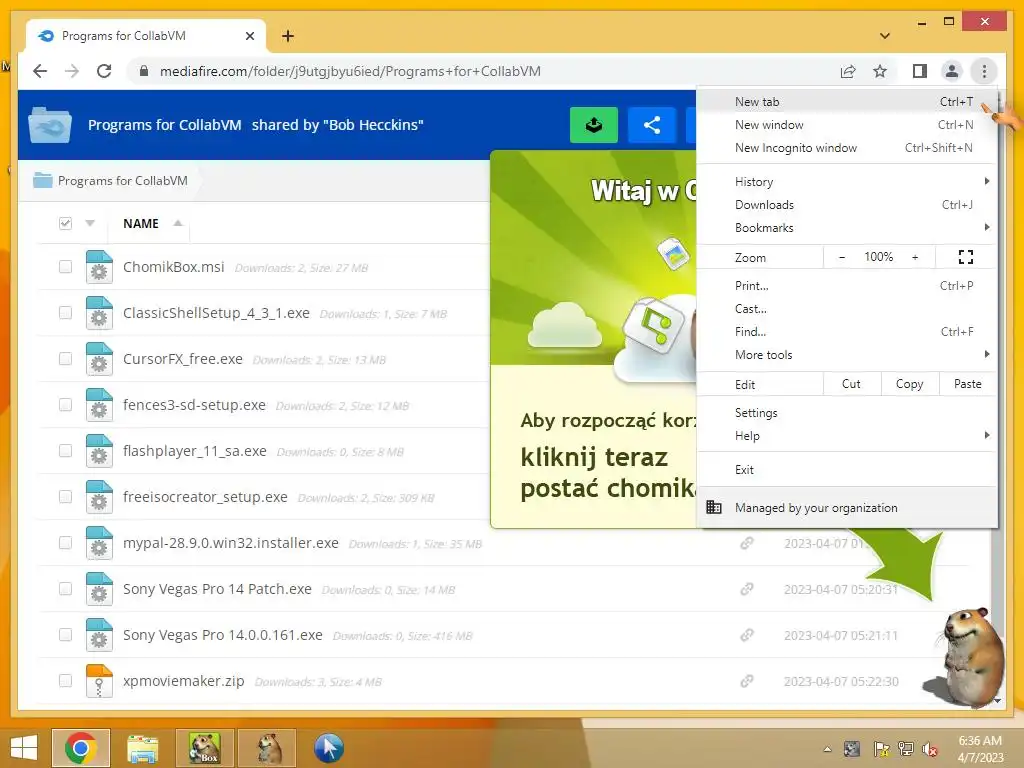The height and width of the screenshot is (768, 1024).
Task: Click the green download folder button
Action: pos(594,125)
